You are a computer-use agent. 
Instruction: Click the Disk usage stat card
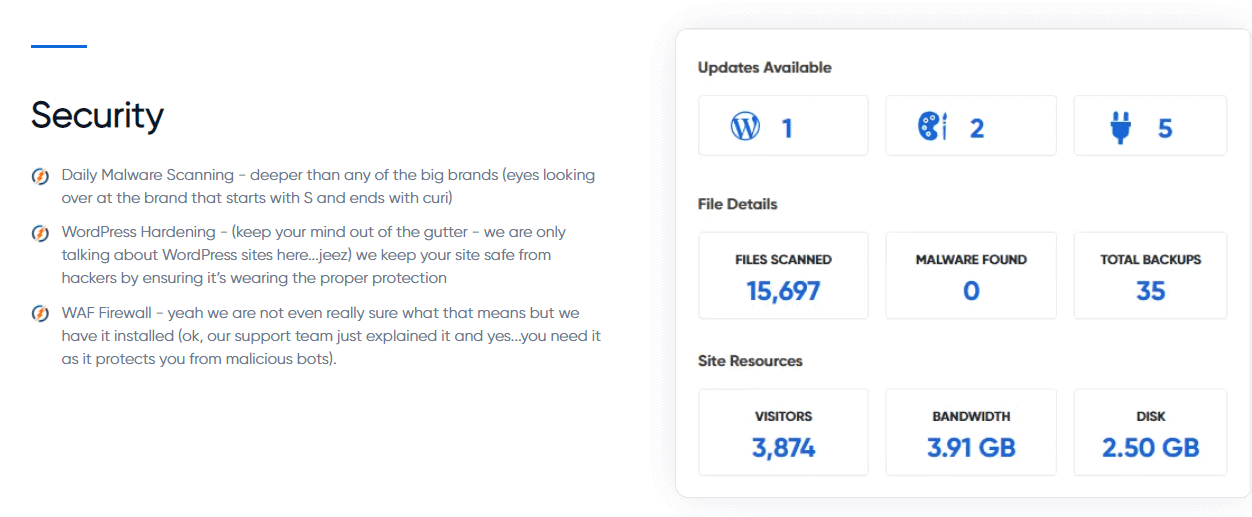1150,432
